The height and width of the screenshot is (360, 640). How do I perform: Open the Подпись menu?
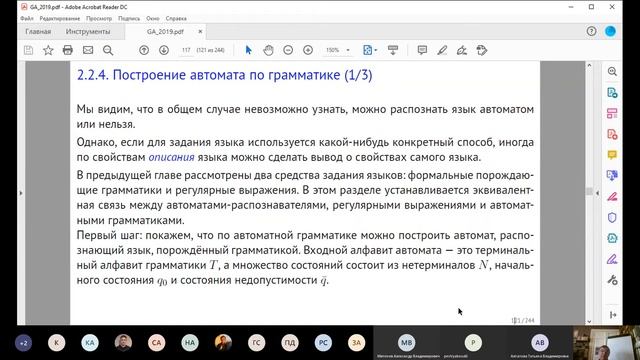pyautogui.click(x=129, y=18)
